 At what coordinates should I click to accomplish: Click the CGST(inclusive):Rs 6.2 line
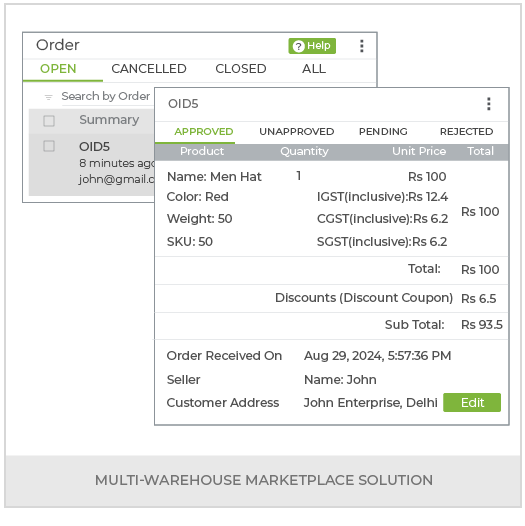click(x=382, y=219)
